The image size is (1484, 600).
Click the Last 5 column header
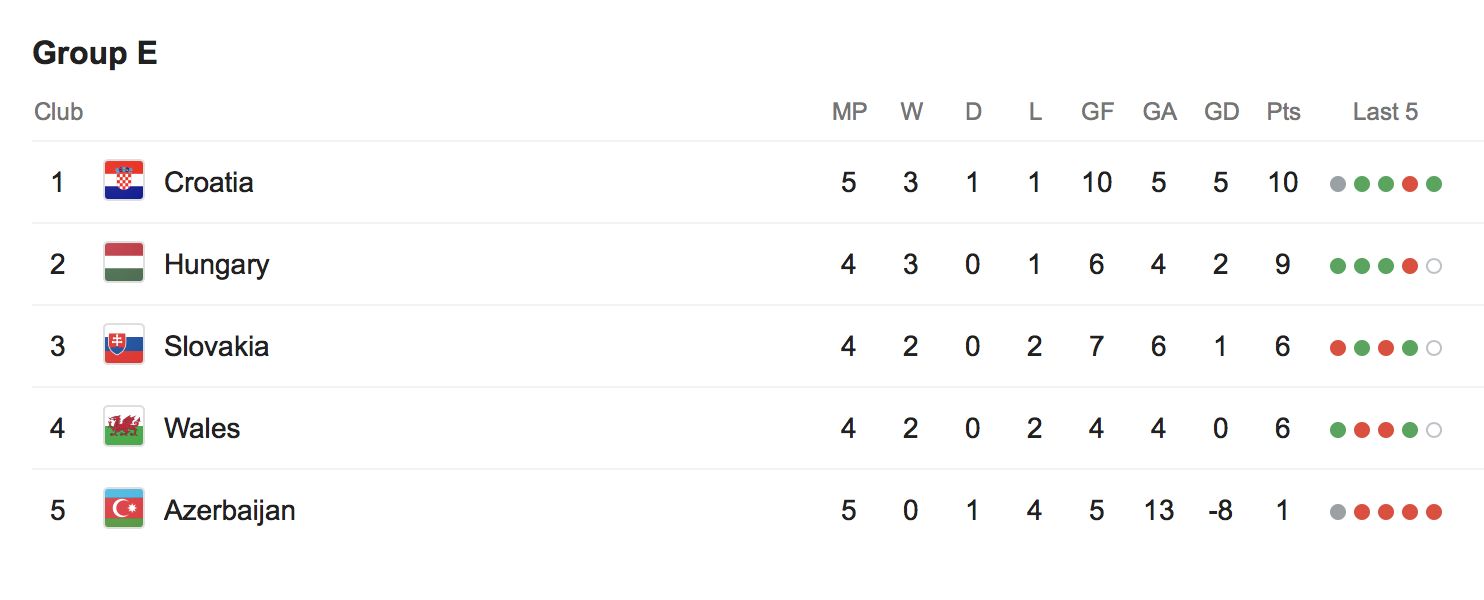click(x=1385, y=112)
